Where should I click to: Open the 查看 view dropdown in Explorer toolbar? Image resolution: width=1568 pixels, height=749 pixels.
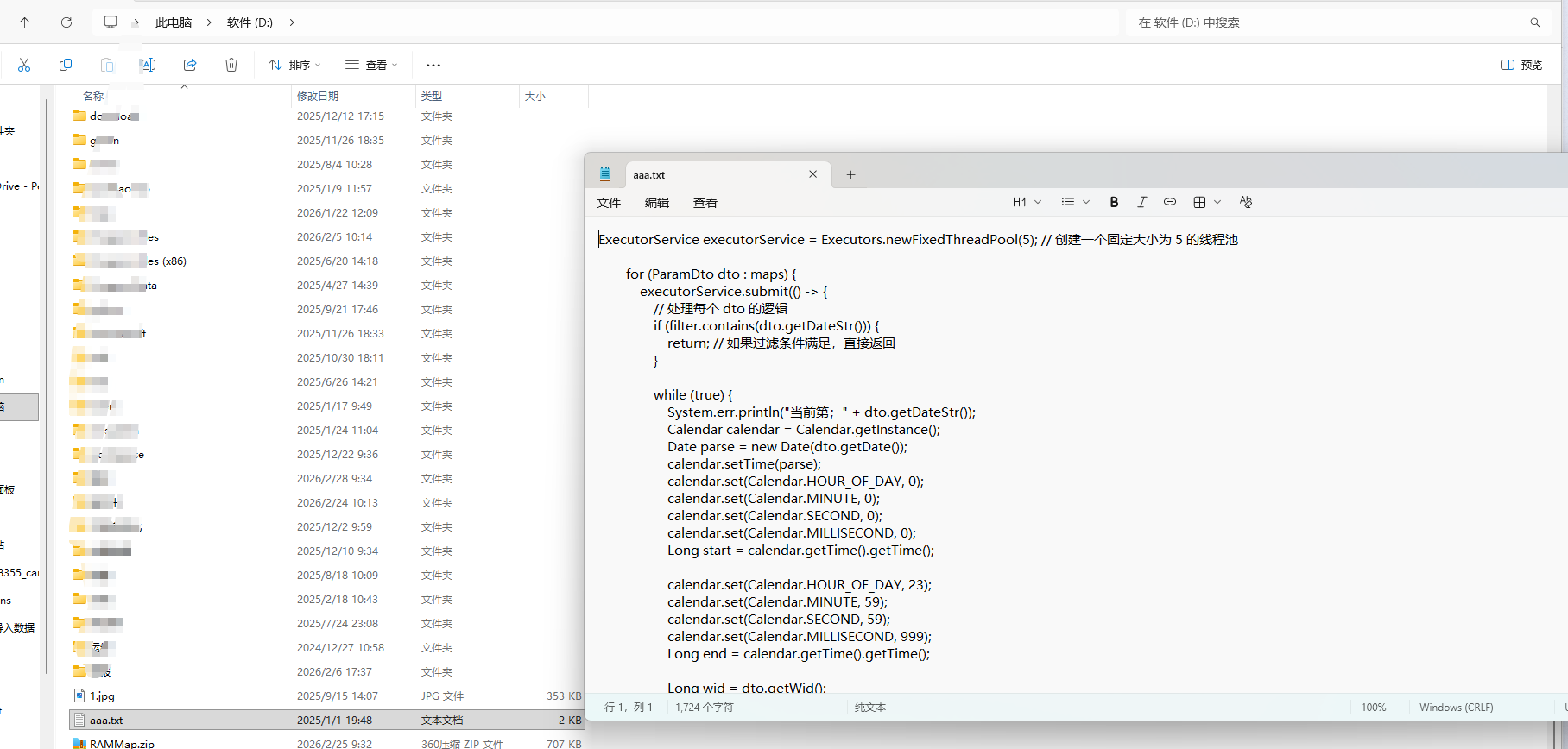(x=371, y=65)
